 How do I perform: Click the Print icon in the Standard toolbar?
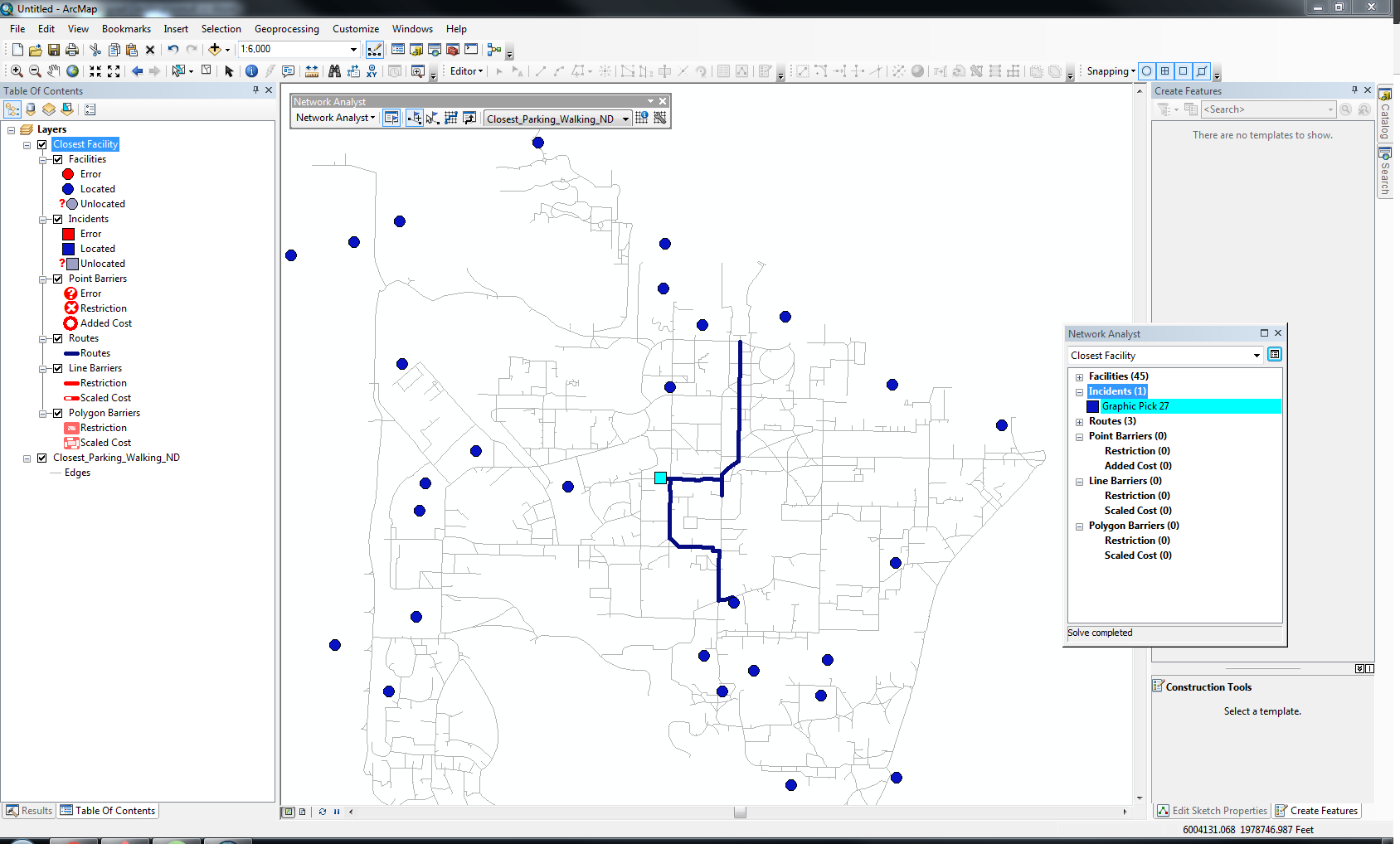[72, 50]
